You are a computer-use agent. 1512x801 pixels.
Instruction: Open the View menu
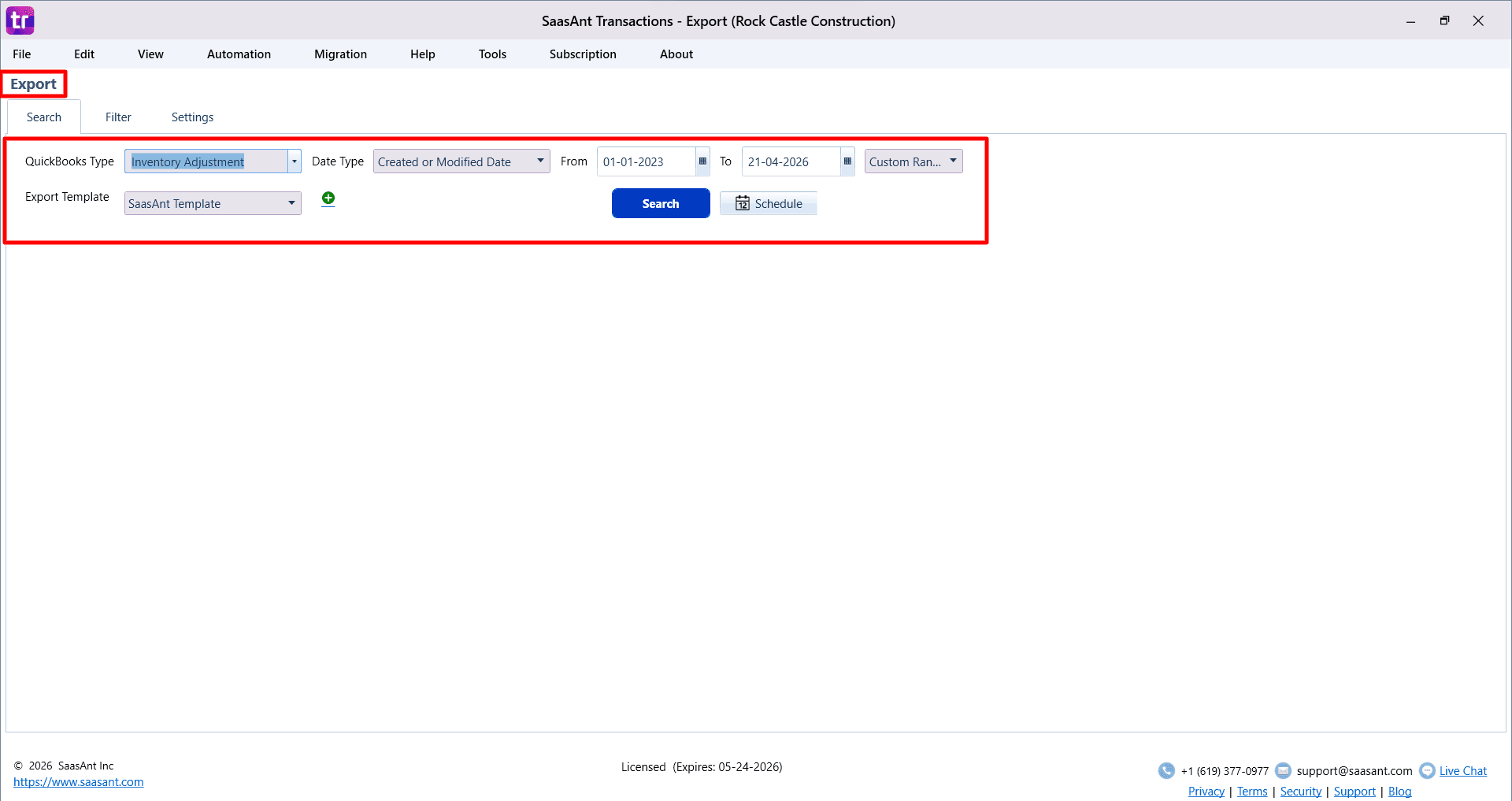point(150,54)
